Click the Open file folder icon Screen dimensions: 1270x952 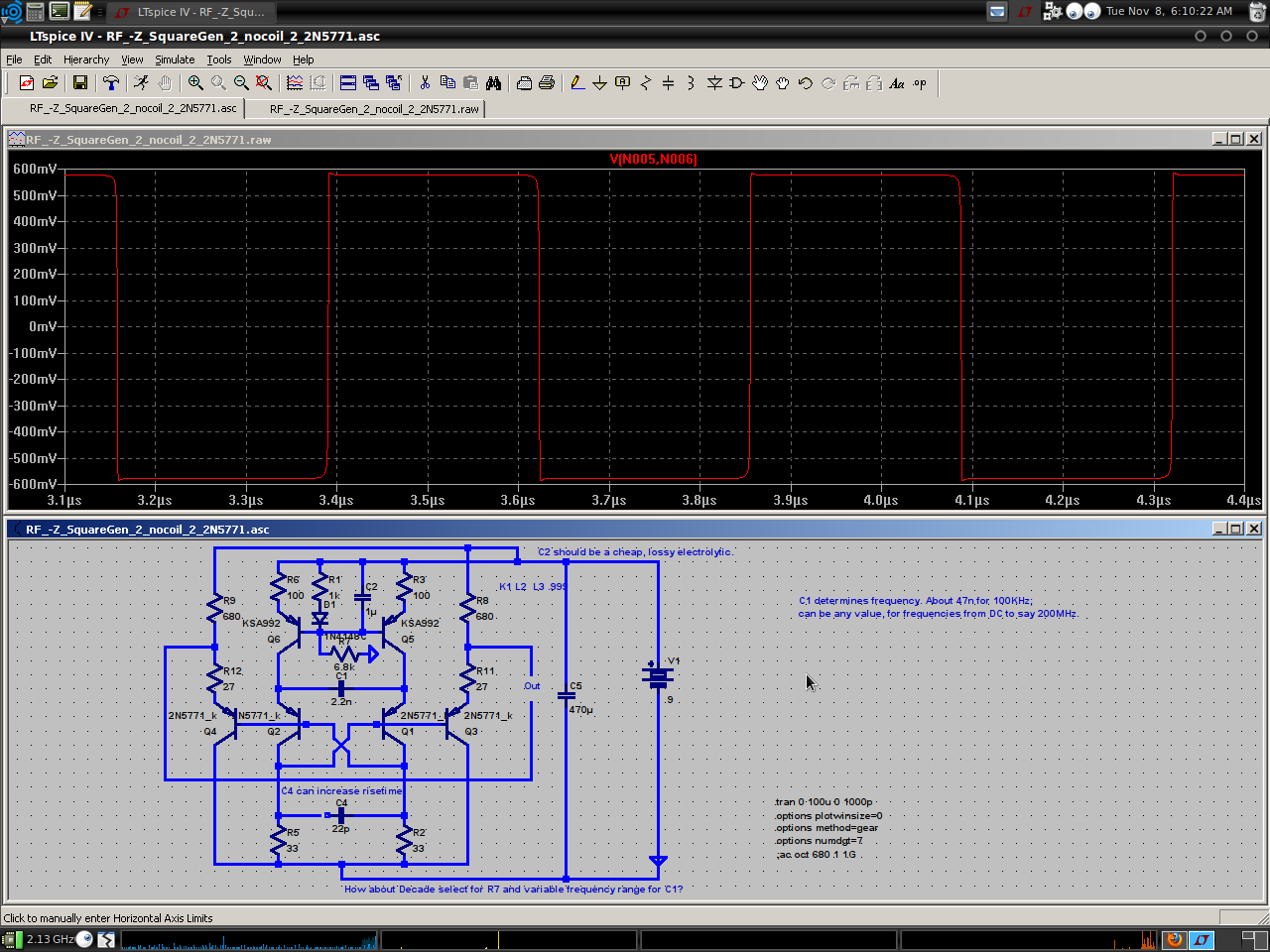pyautogui.click(x=50, y=83)
